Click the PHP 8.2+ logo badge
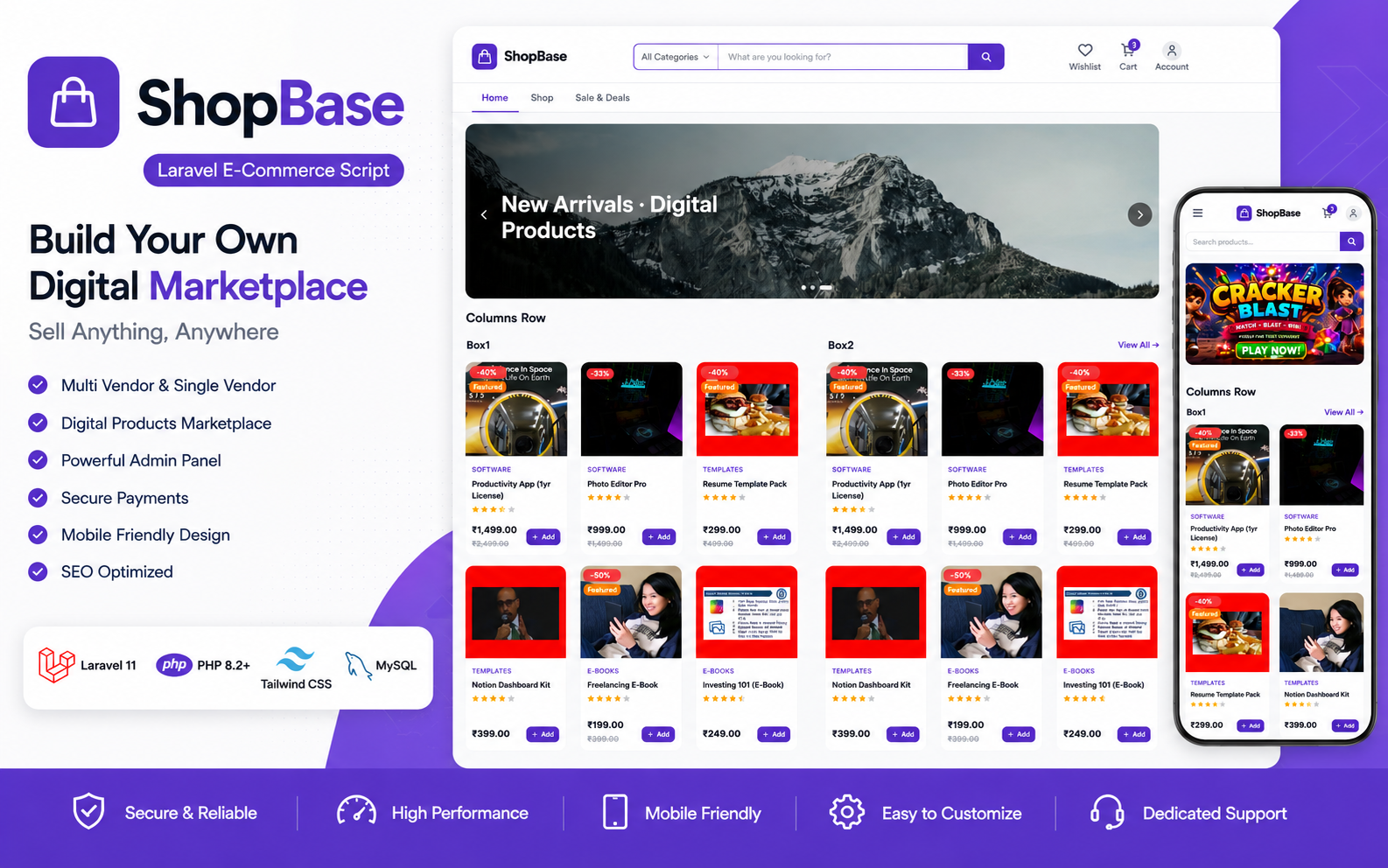 point(174,665)
